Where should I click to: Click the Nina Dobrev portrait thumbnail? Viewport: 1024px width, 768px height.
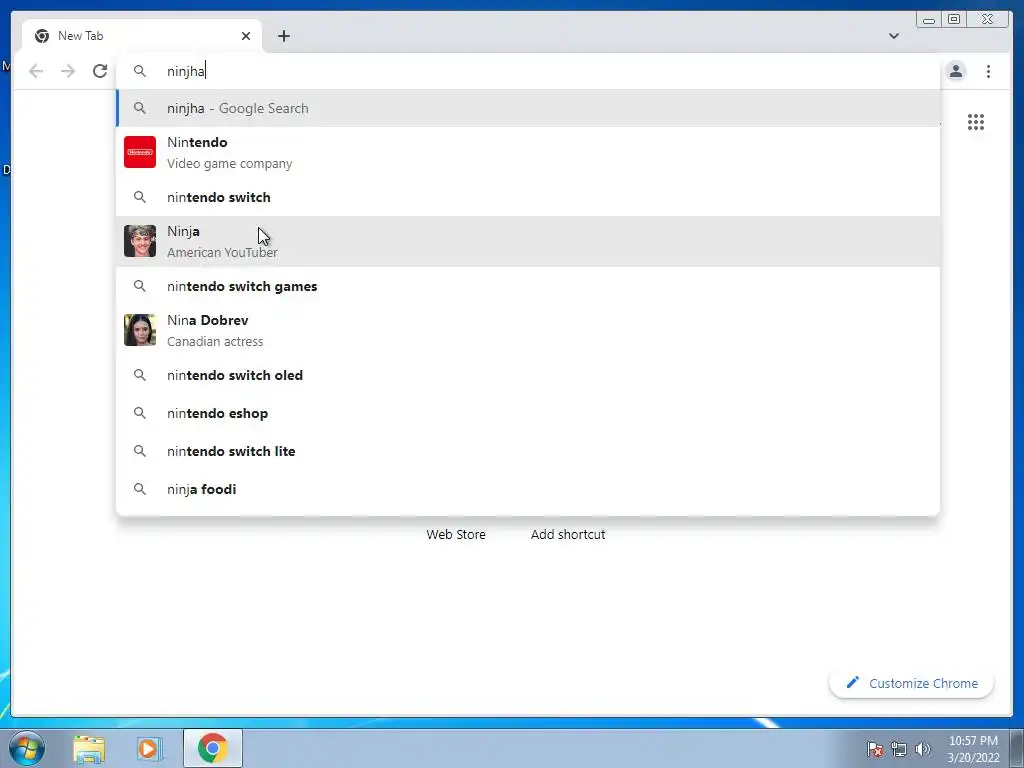point(140,330)
